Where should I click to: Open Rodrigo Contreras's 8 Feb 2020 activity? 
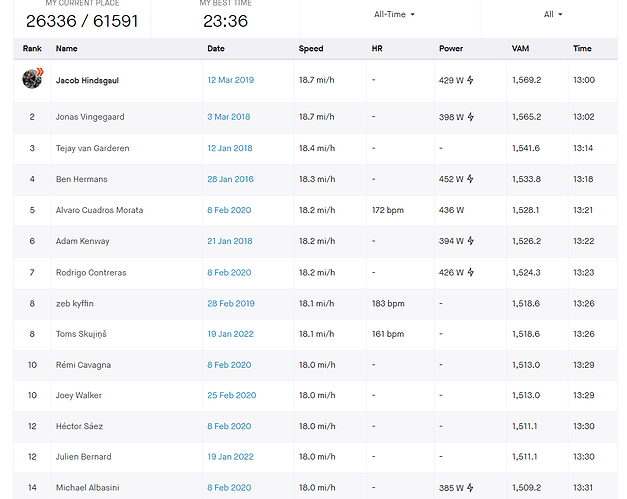(x=229, y=273)
